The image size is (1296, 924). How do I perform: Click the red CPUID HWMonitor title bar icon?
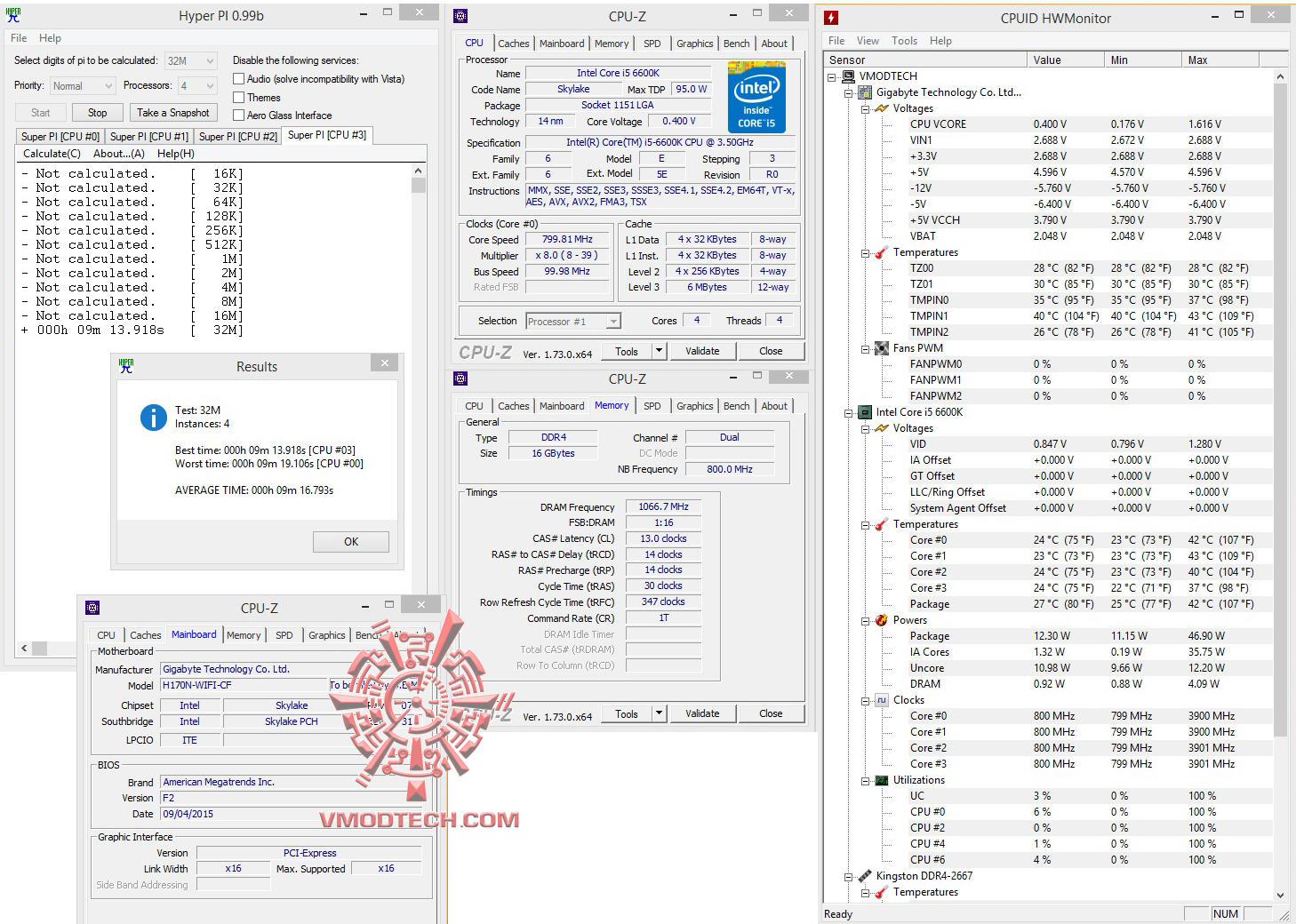(831, 18)
